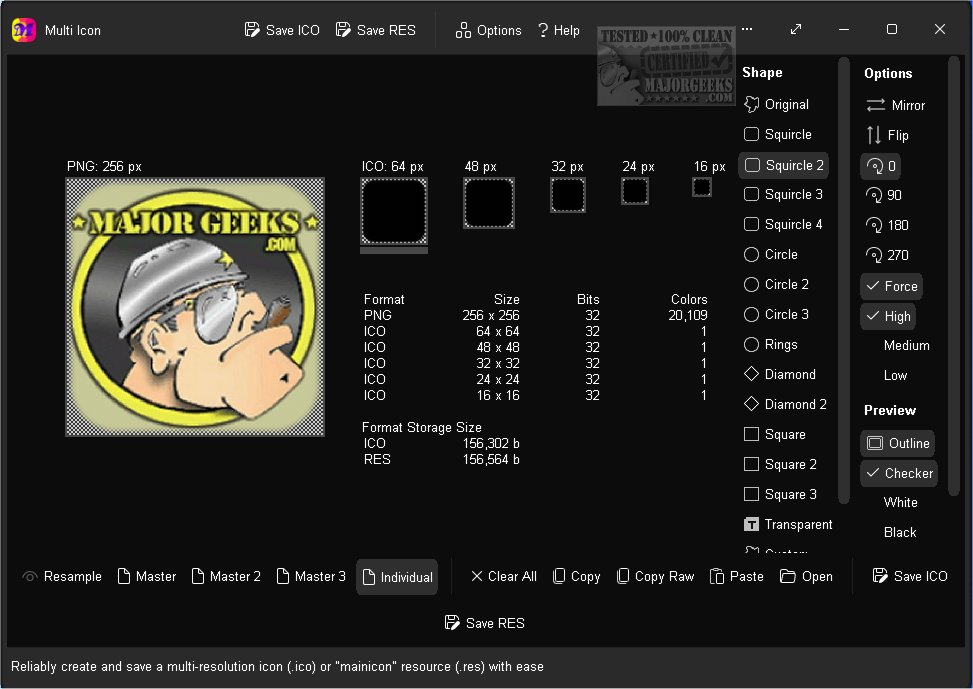Select the Square shape
The height and width of the screenshot is (689, 973).
click(x=774, y=434)
